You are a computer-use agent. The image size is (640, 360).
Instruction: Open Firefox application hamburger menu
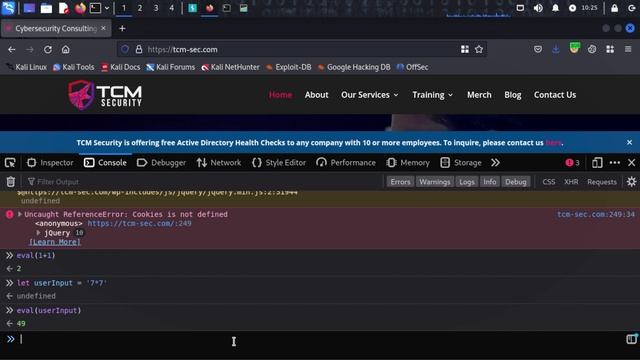click(x=628, y=49)
